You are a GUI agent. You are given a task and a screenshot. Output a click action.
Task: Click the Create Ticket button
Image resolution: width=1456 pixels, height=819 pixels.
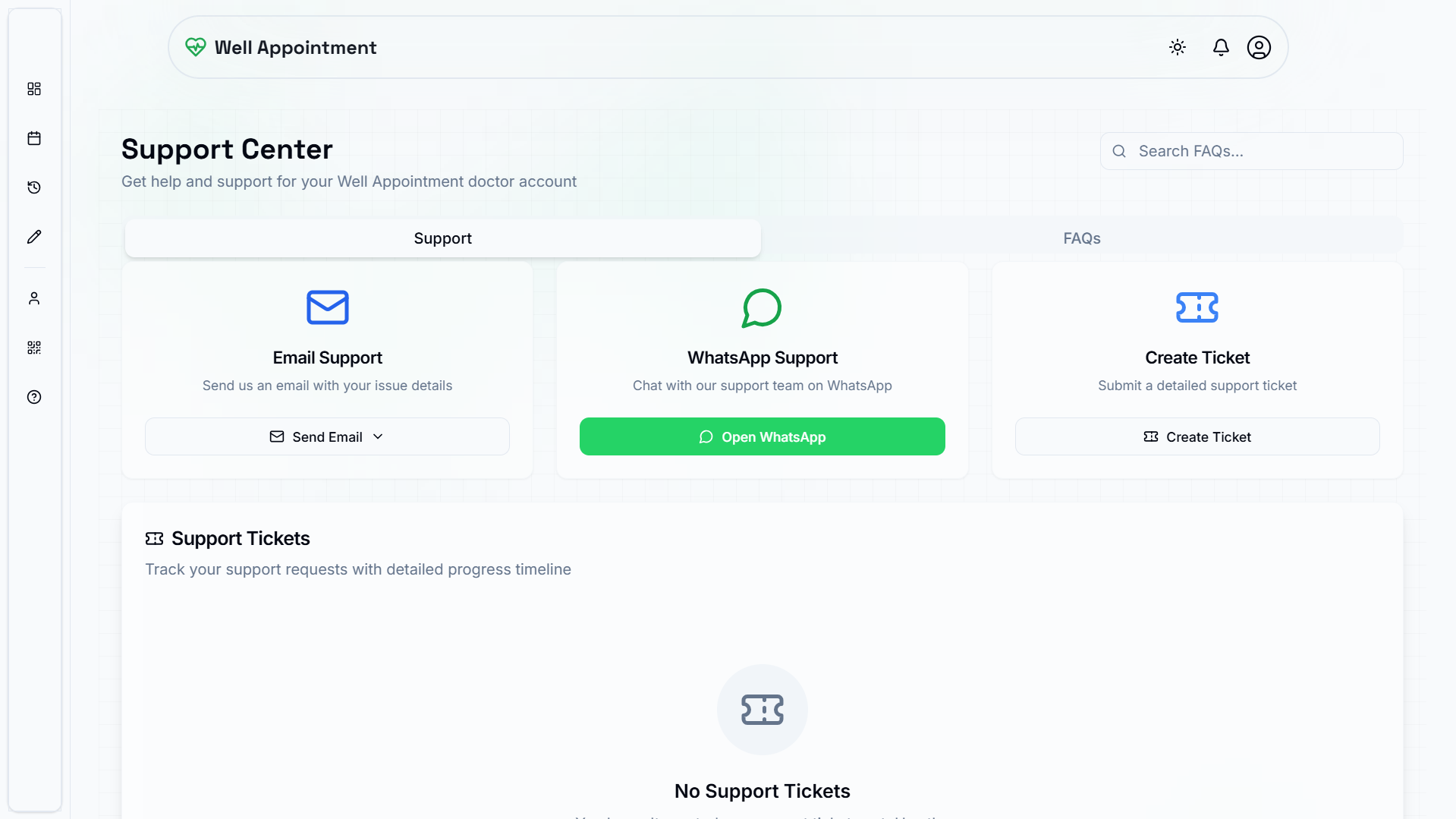[1197, 436]
